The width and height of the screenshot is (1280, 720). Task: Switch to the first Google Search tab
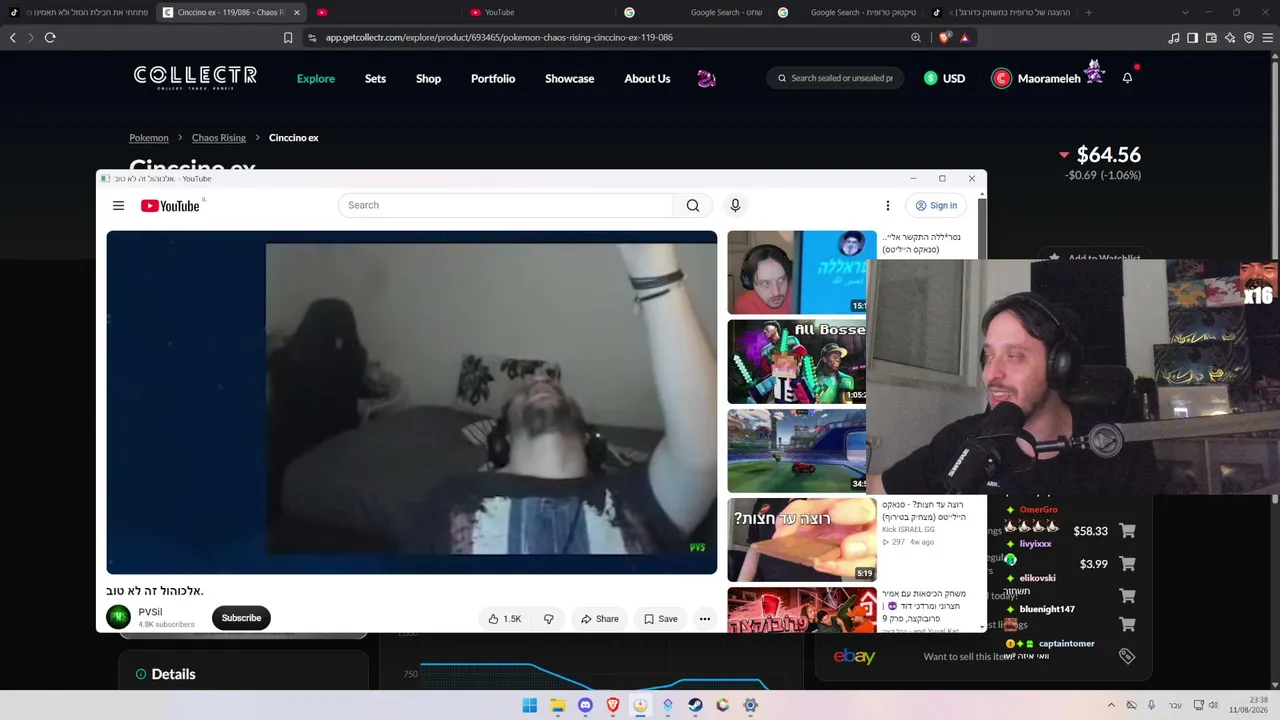pyautogui.click(x=692, y=12)
